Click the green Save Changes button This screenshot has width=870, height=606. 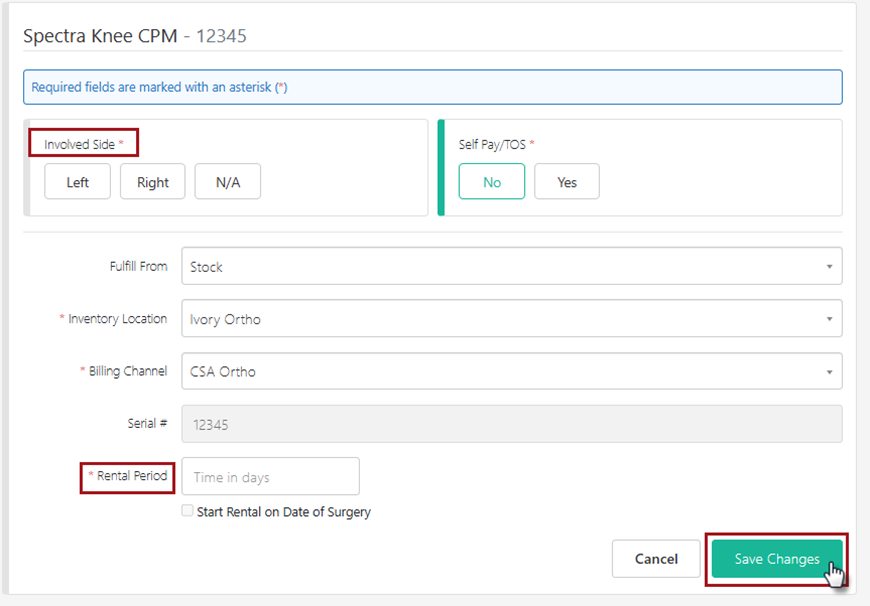(x=777, y=559)
